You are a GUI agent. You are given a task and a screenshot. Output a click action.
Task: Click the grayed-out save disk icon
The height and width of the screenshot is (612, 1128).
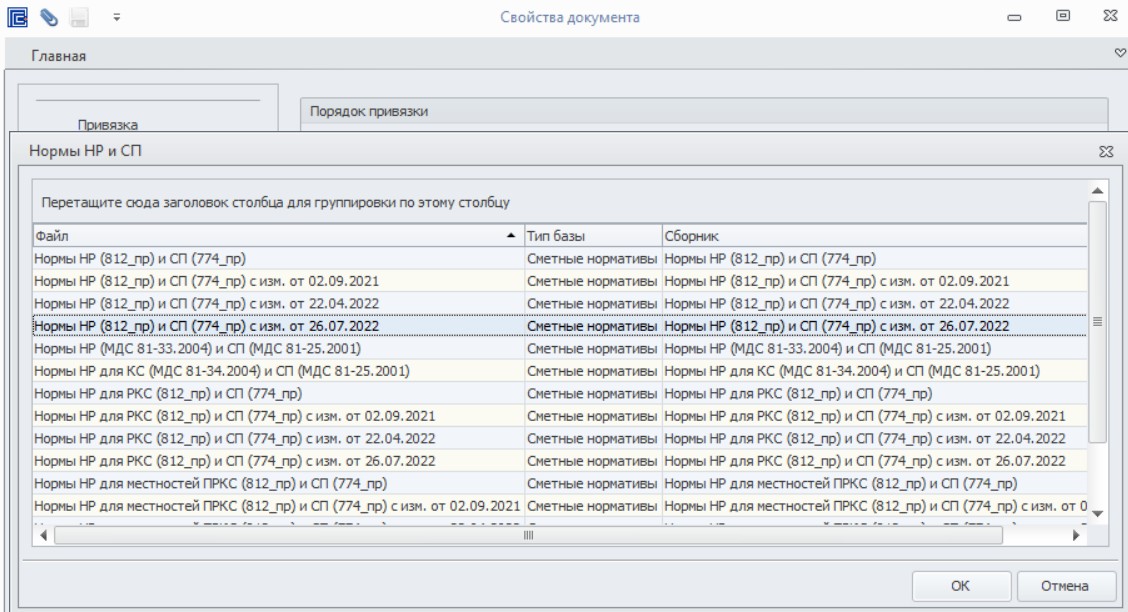coord(79,17)
